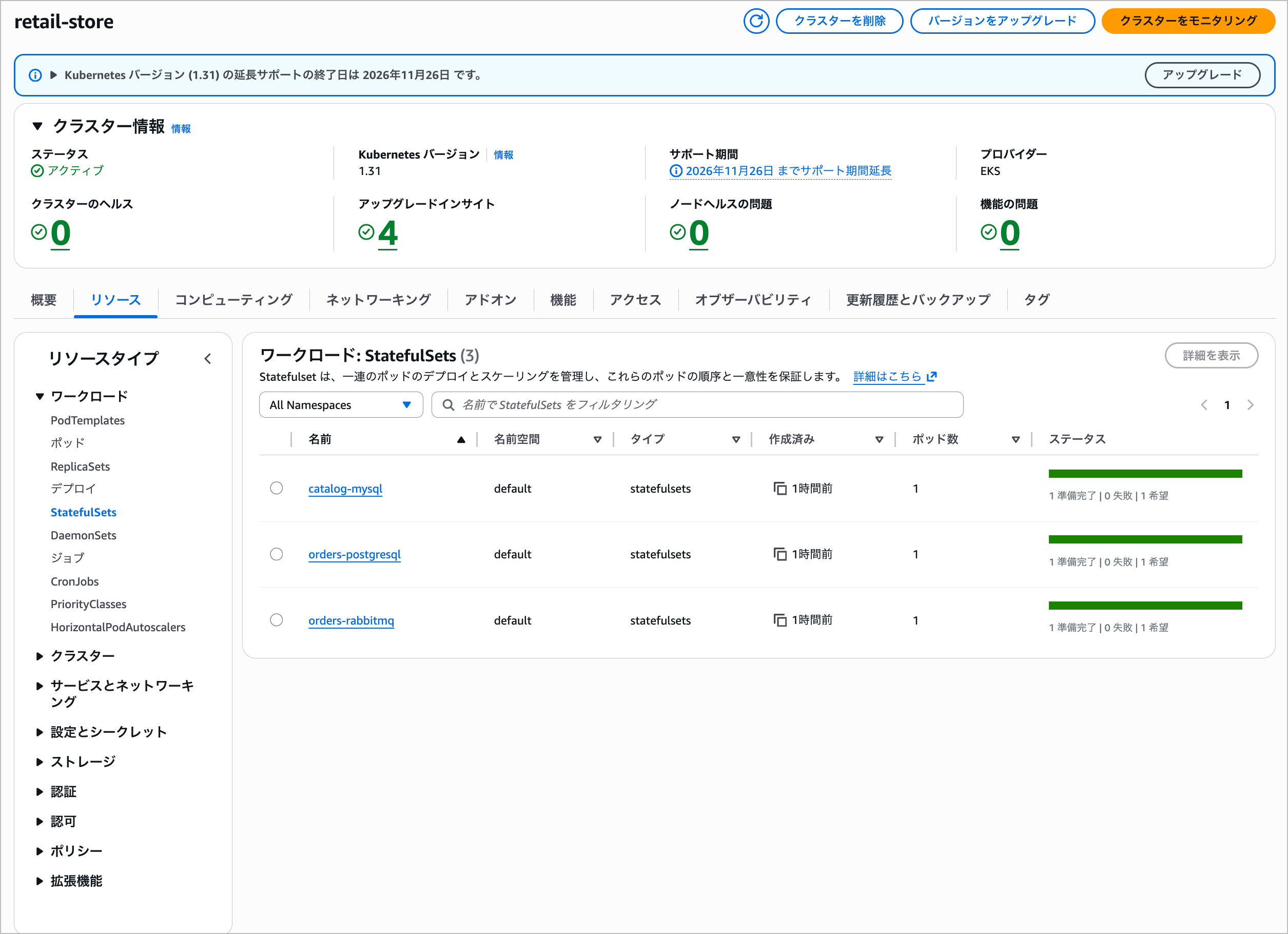Screen dimensions: 1288x934
Task: Sort table by name column arrow
Action: (461, 439)
